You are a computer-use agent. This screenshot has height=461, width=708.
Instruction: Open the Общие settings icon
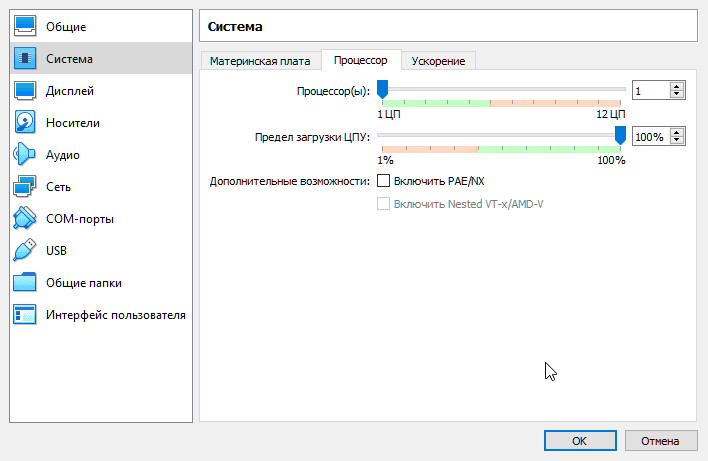pyautogui.click(x=25, y=26)
